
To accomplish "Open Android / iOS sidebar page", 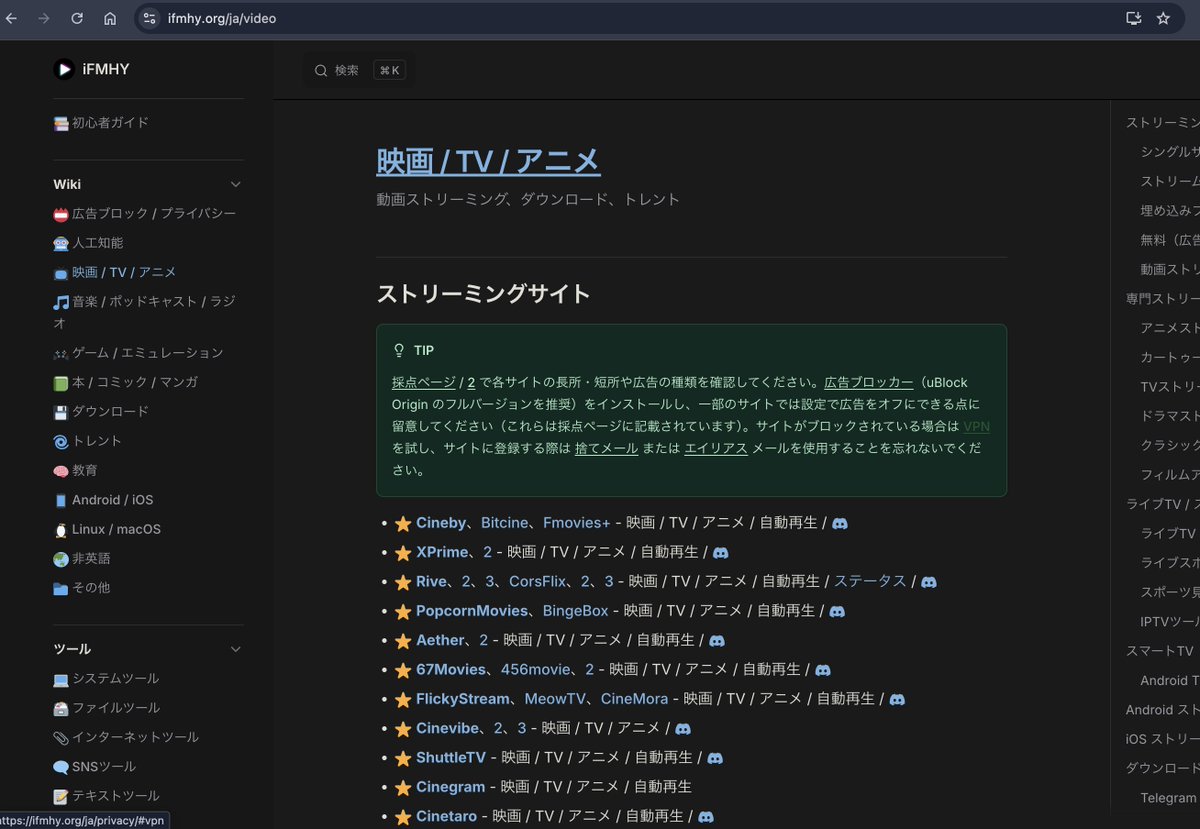I will tap(104, 500).
